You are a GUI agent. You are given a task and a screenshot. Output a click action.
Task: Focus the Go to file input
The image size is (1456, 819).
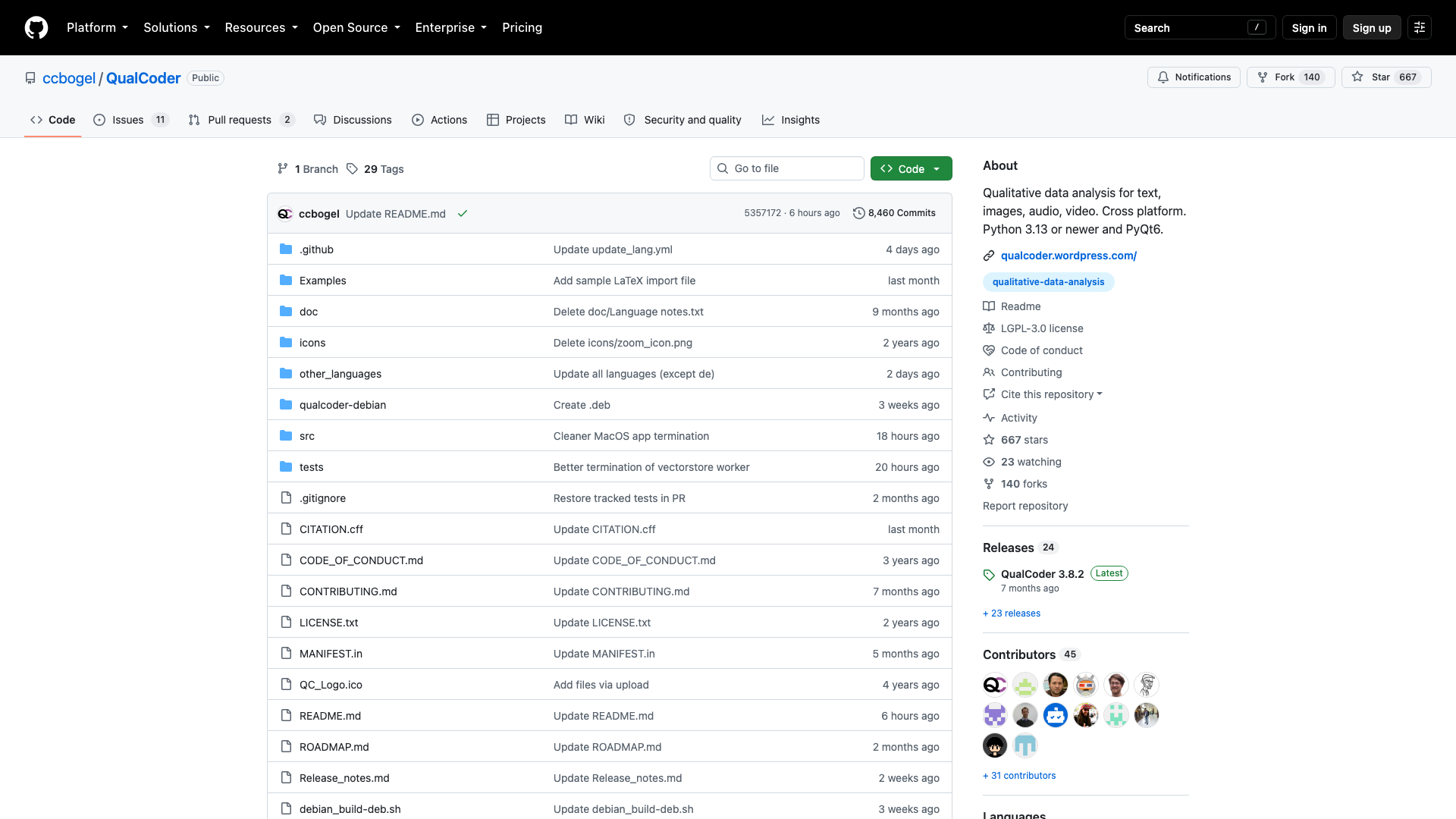787,168
